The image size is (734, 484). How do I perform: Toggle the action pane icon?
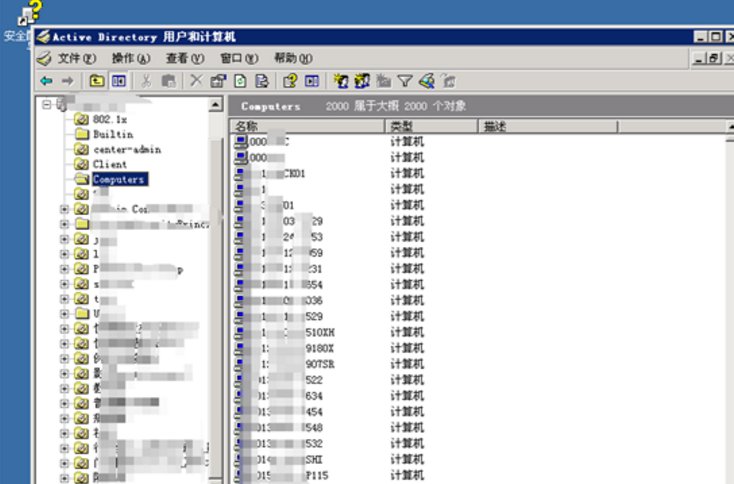pyautogui.click(x=312, y=81)
